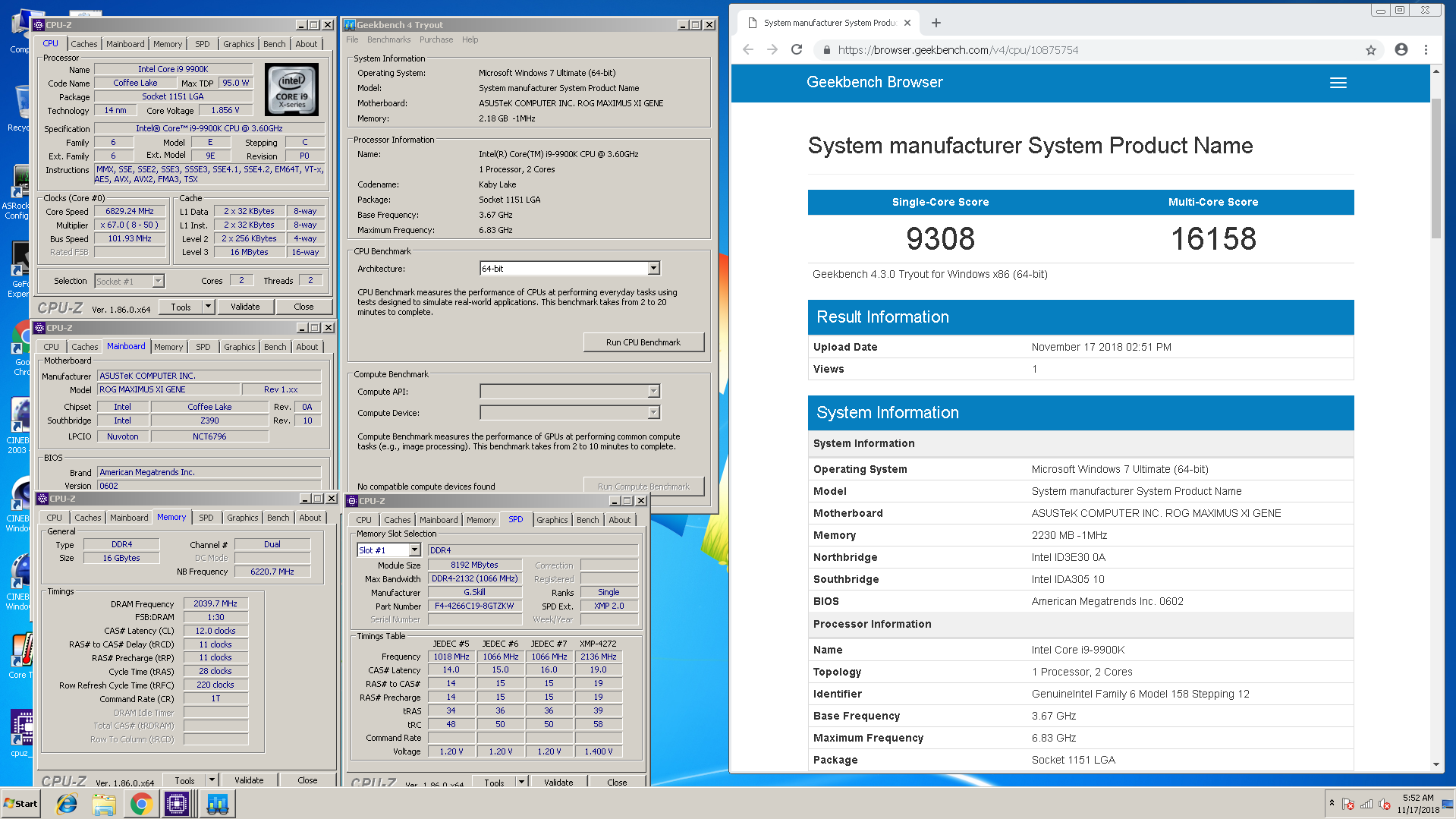
Task: Open the Geekbench Browser hamburger menu
Action: [1338, 83]
